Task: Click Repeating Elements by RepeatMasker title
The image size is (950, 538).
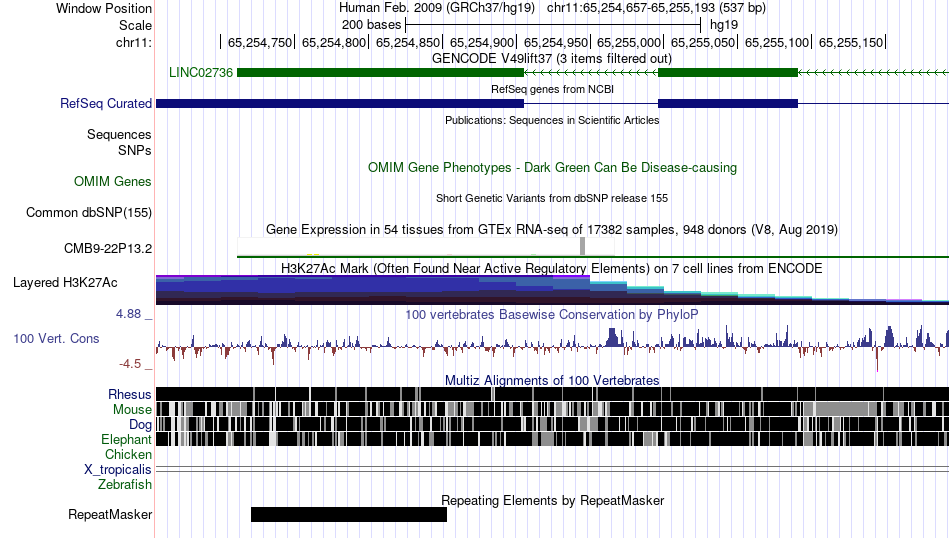Action: [552, 500]
